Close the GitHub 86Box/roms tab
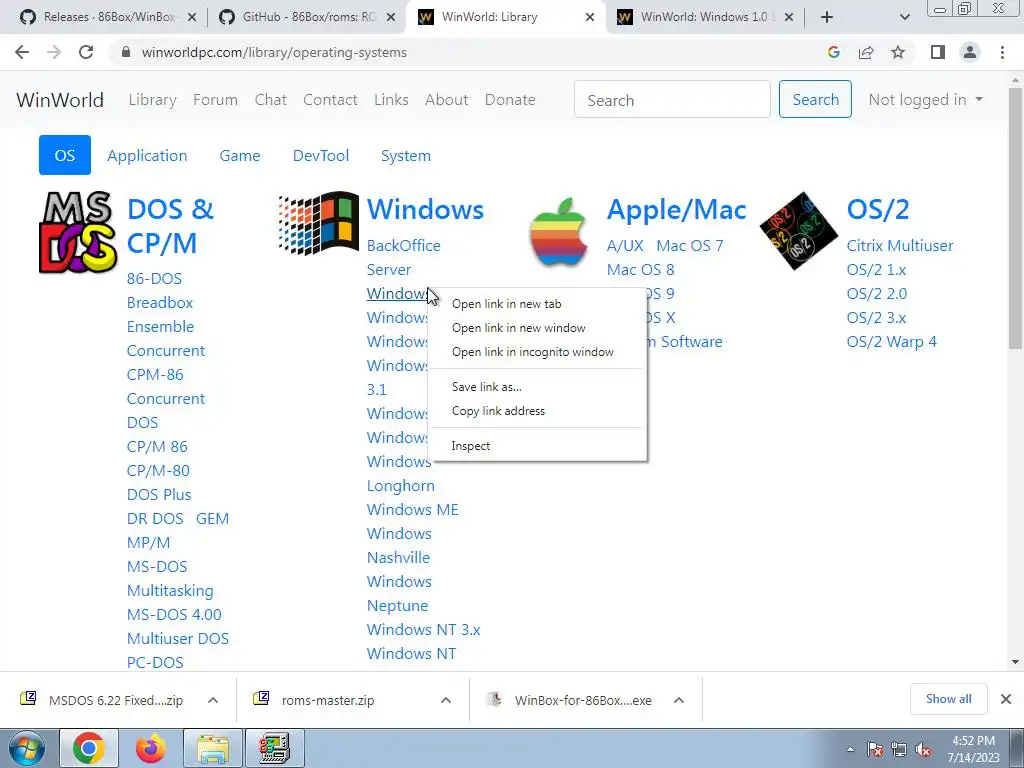The image size is (1024, 768). [391, 17]
